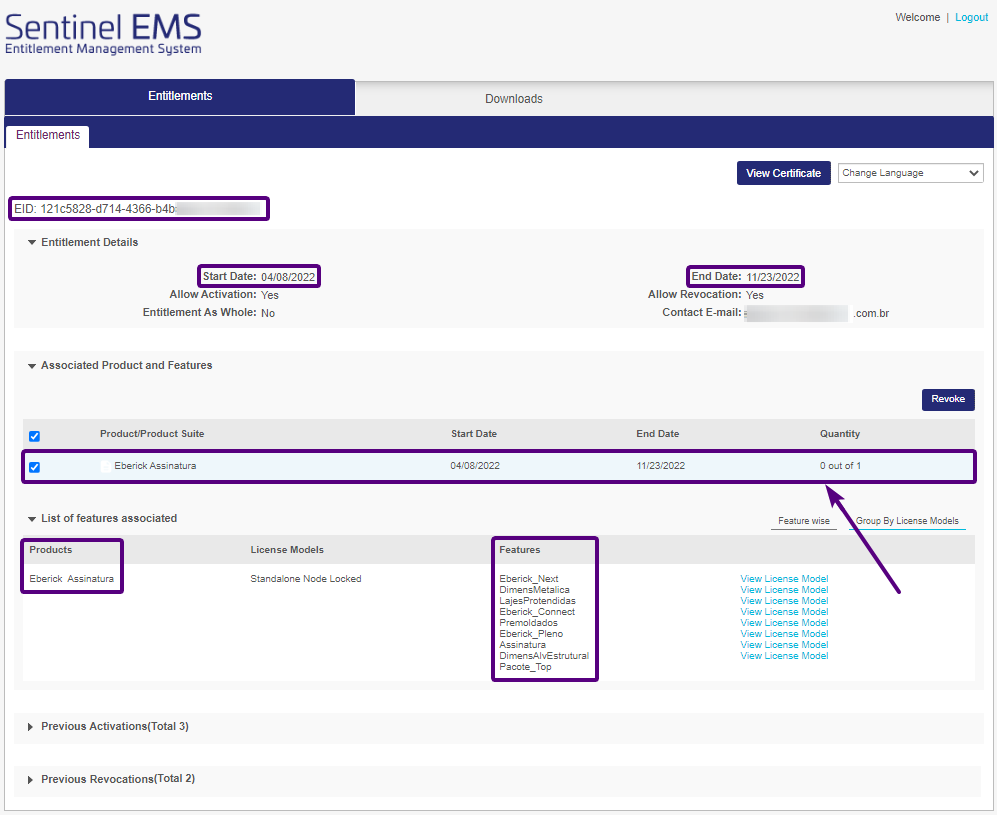
Task: Click Start Date value 04/08/2022 in details
Action: point(288,277)
